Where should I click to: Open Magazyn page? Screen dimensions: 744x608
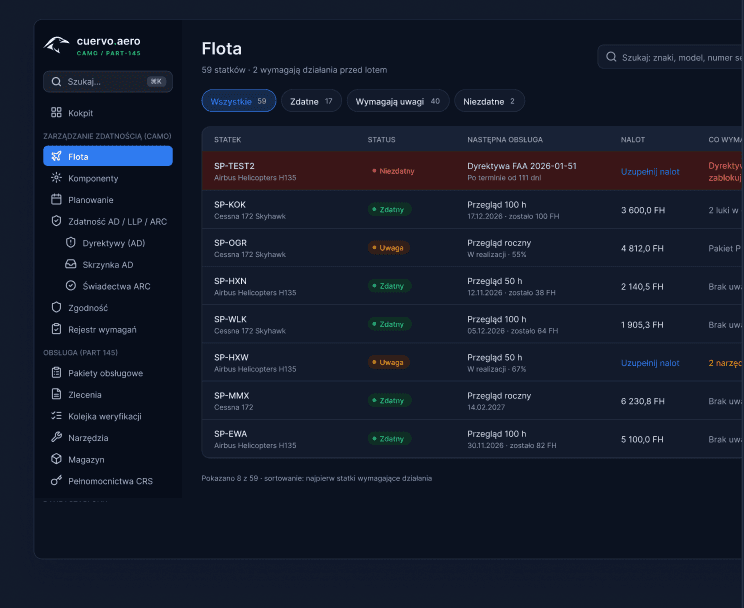[x=108, y=459]
